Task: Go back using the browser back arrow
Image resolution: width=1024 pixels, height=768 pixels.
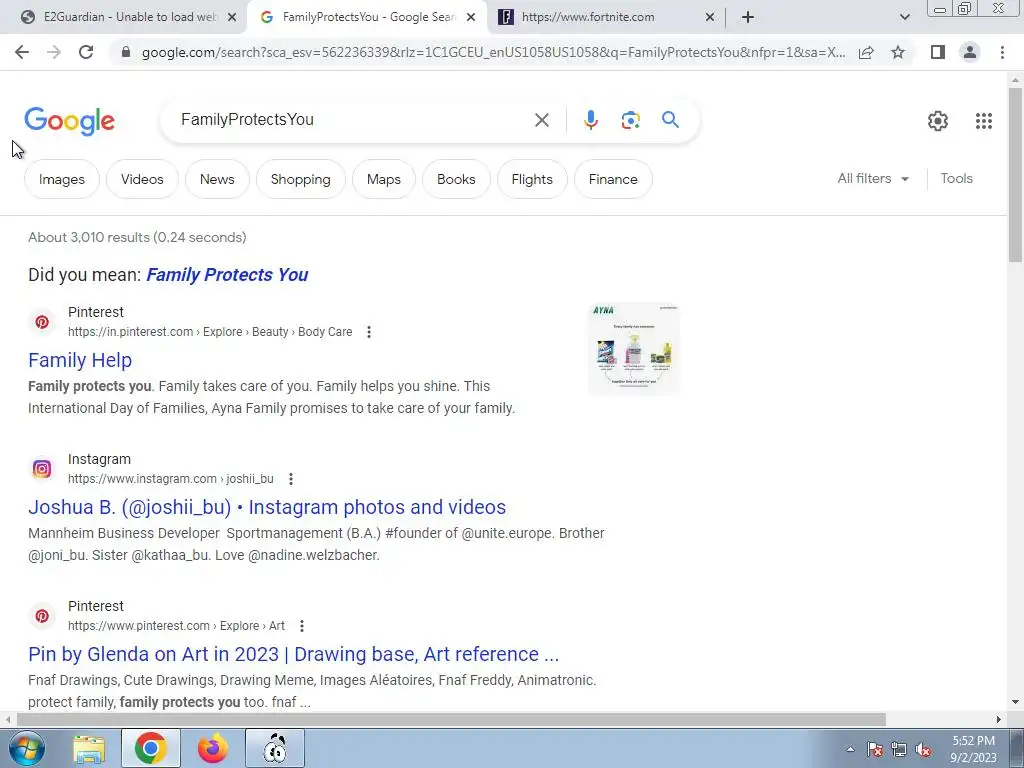Action: click(22, 52)
